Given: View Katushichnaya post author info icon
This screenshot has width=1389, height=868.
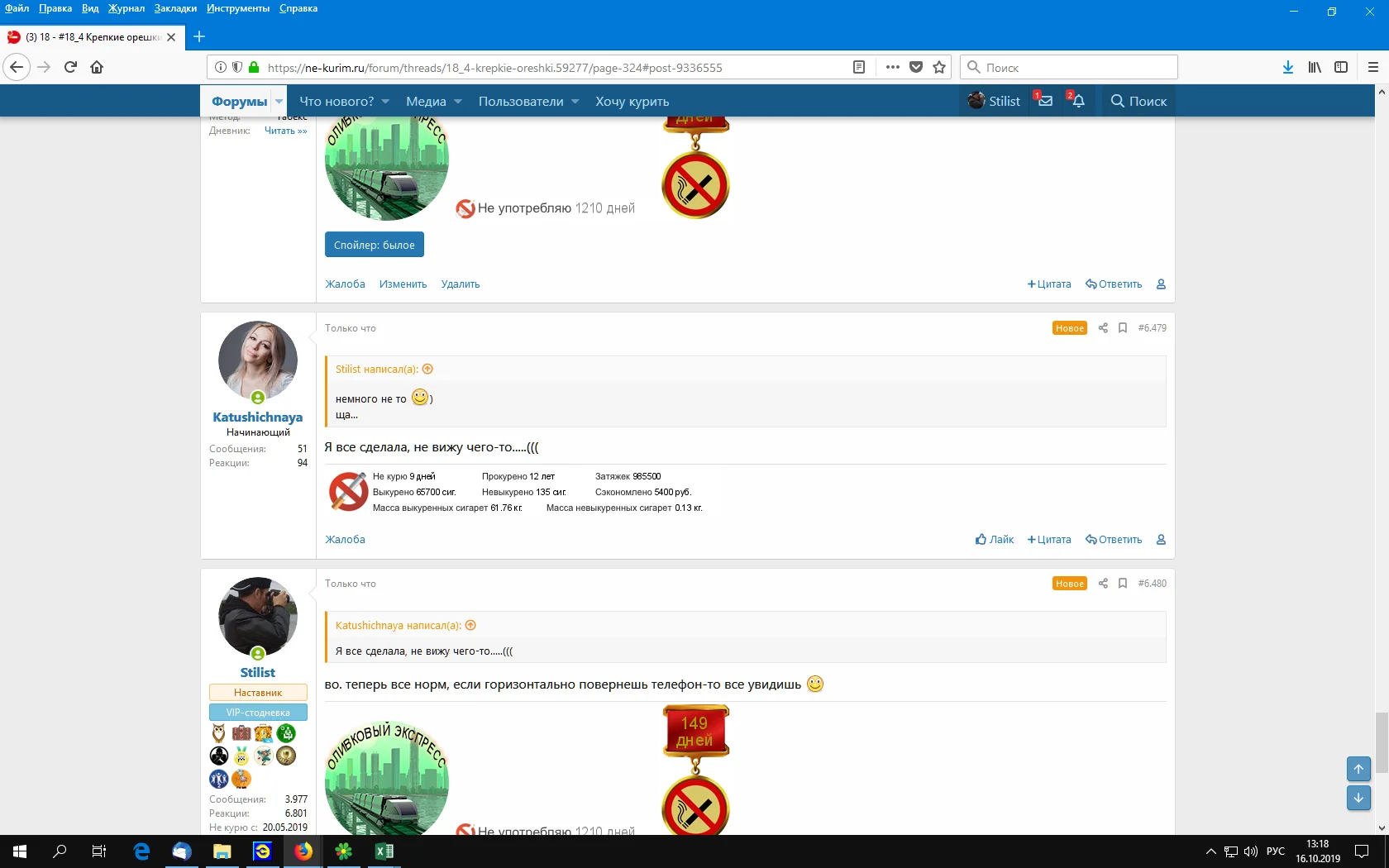Looking at the screenshot, I should [x=1161, y=540].
